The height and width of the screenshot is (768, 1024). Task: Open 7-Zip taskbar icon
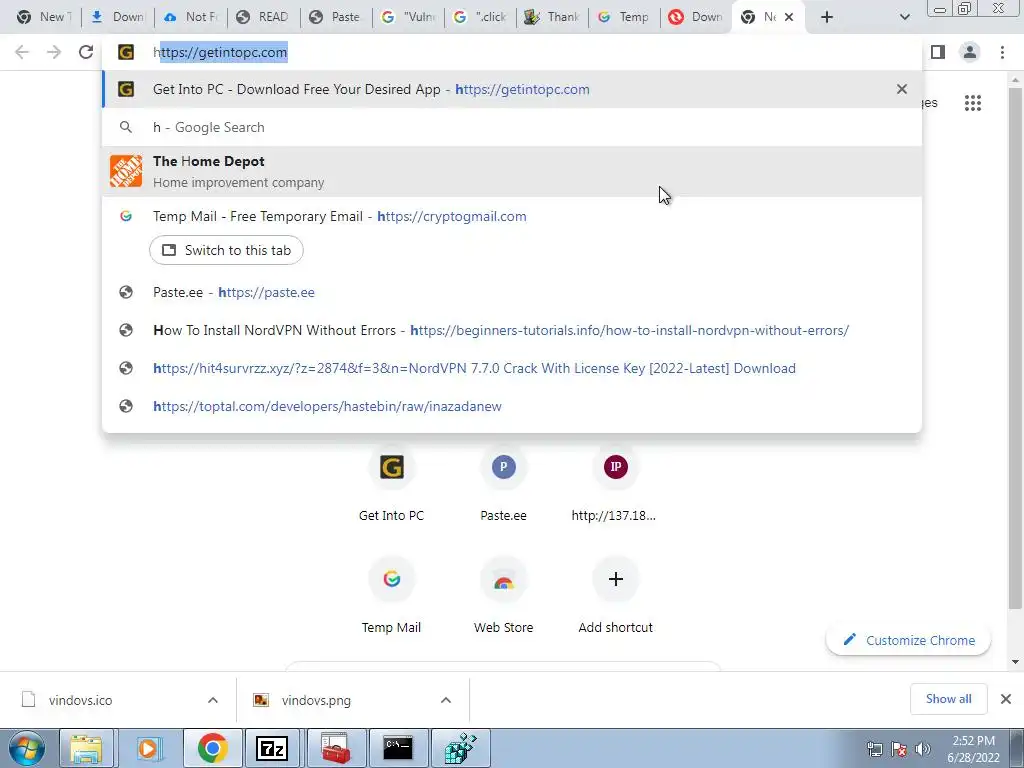point(272,748)
